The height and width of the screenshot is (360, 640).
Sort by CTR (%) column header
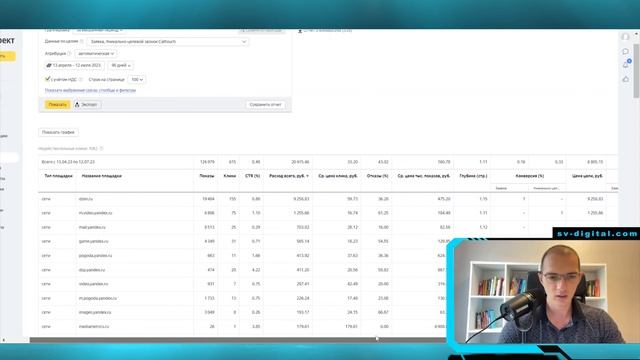(253, 176)
